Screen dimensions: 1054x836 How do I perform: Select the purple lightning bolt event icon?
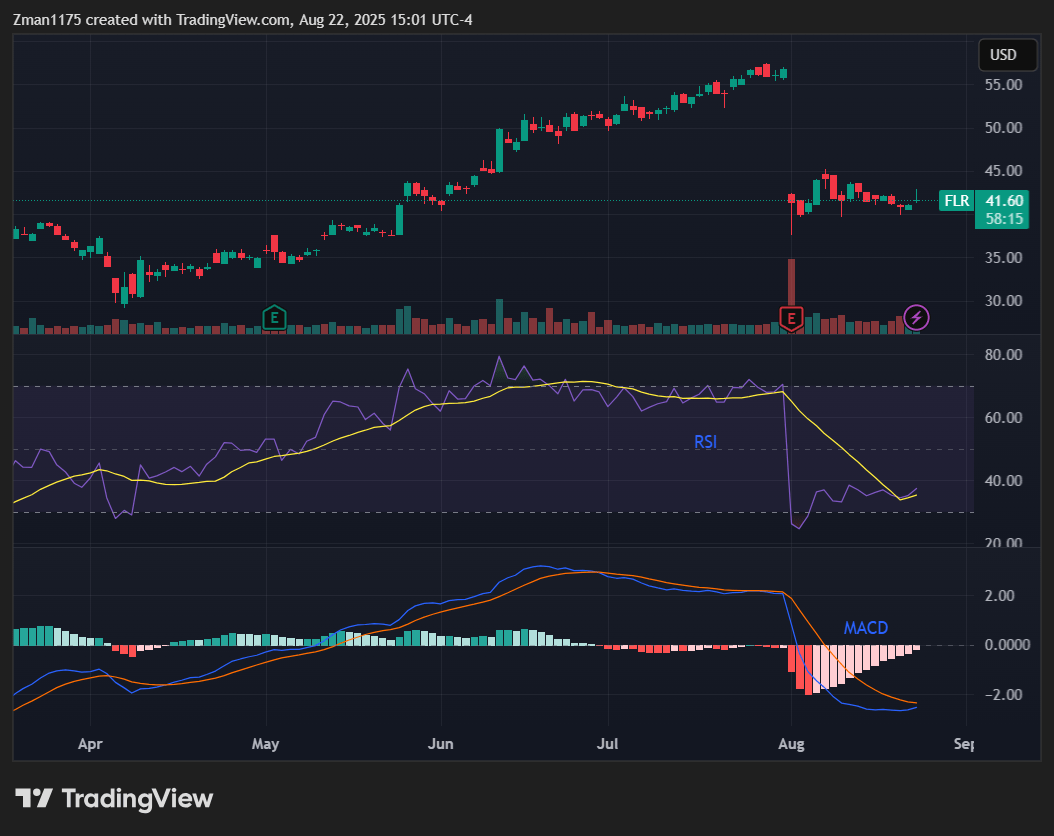[x=916, y=318]
